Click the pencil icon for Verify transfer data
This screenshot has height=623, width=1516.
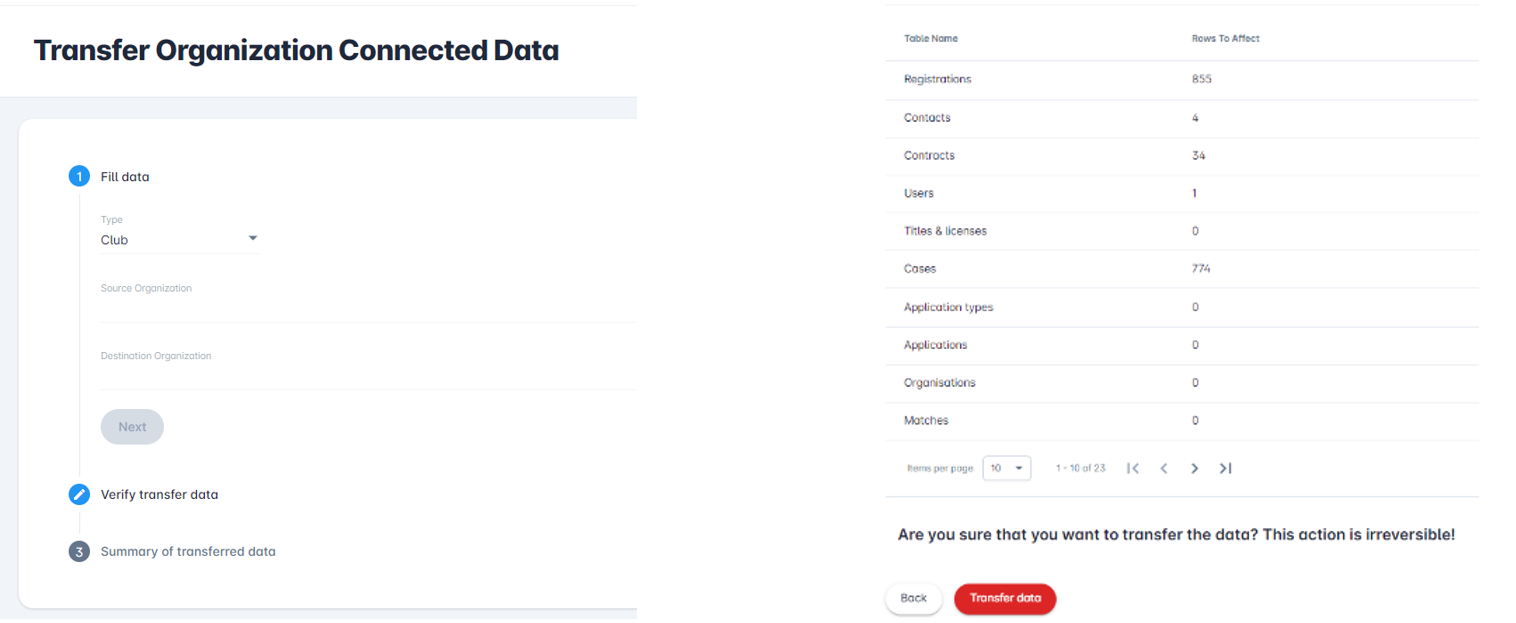pos(79,495)
